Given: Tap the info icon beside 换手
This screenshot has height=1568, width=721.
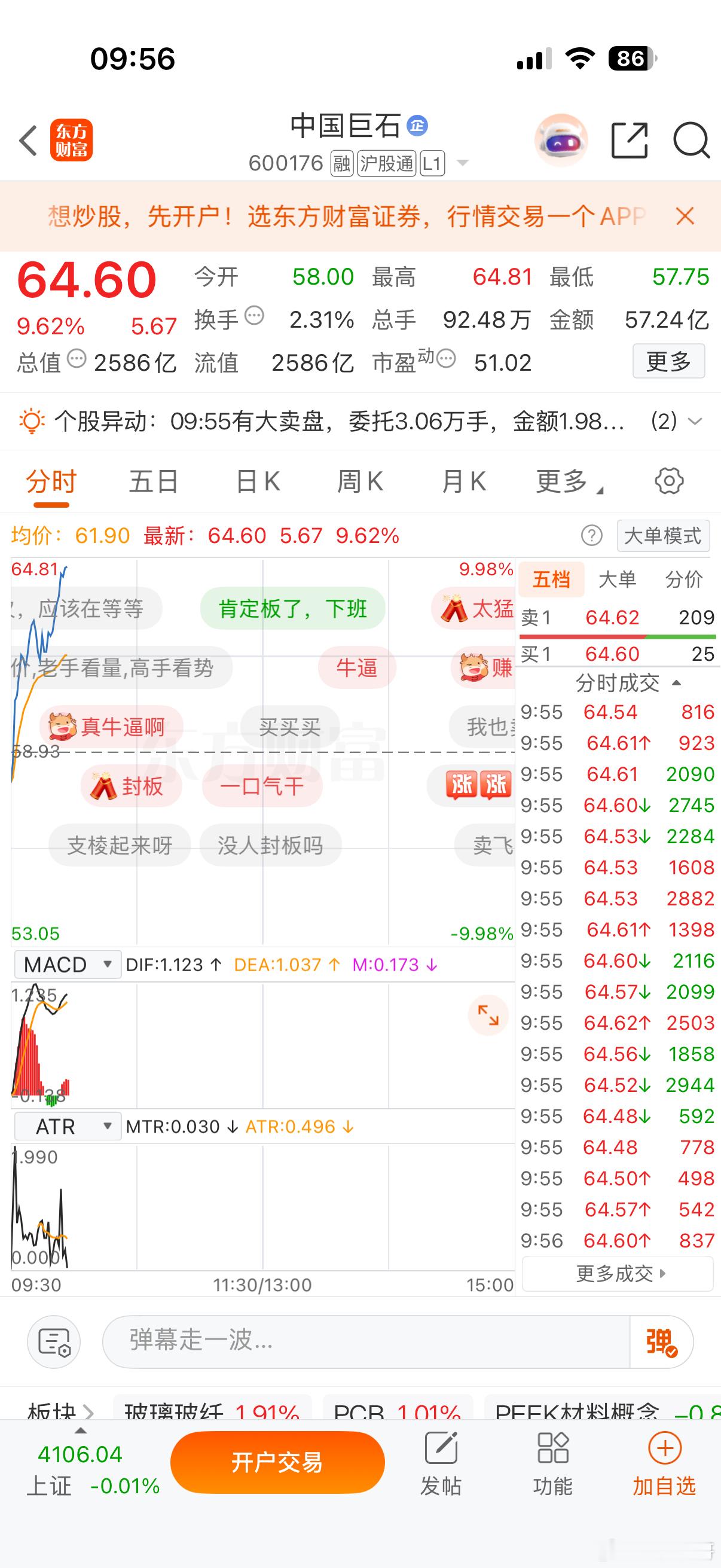Looking at the screenshot, I should 254,316.
